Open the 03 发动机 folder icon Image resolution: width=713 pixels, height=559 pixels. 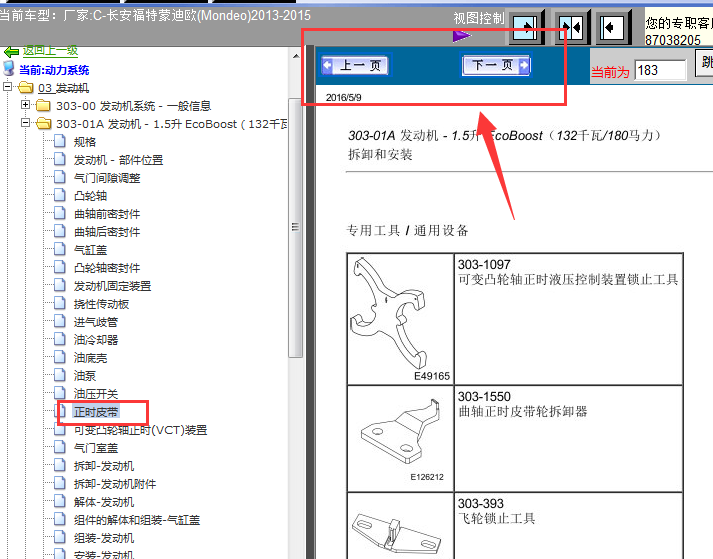point(26,87)
